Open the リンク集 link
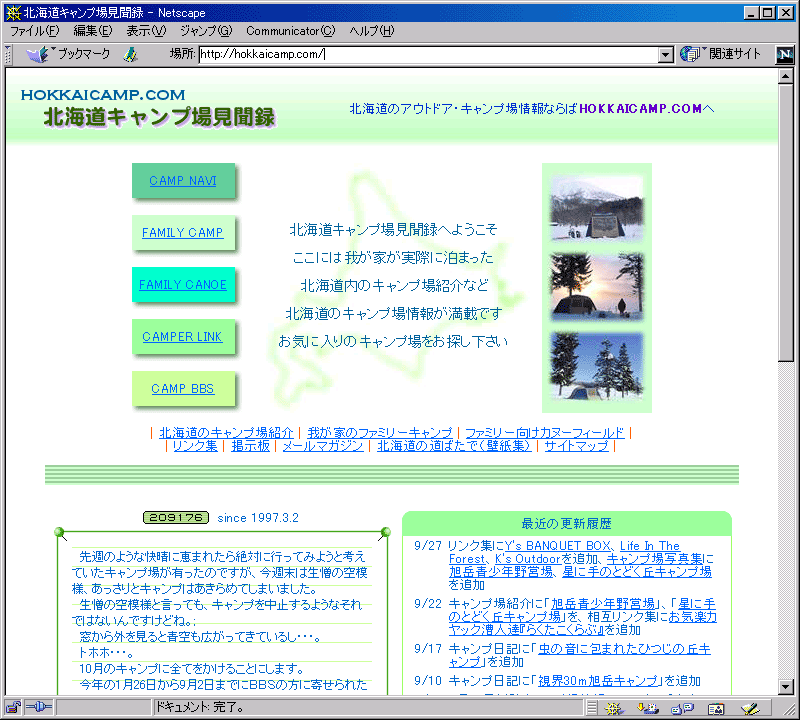 tap(195, 446)
